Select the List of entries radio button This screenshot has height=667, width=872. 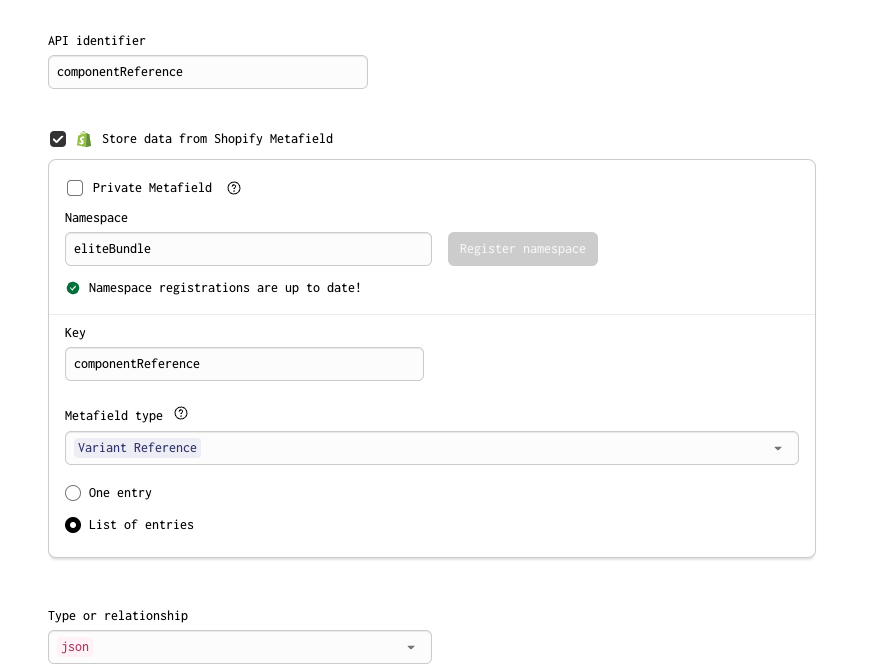(73, 525)
